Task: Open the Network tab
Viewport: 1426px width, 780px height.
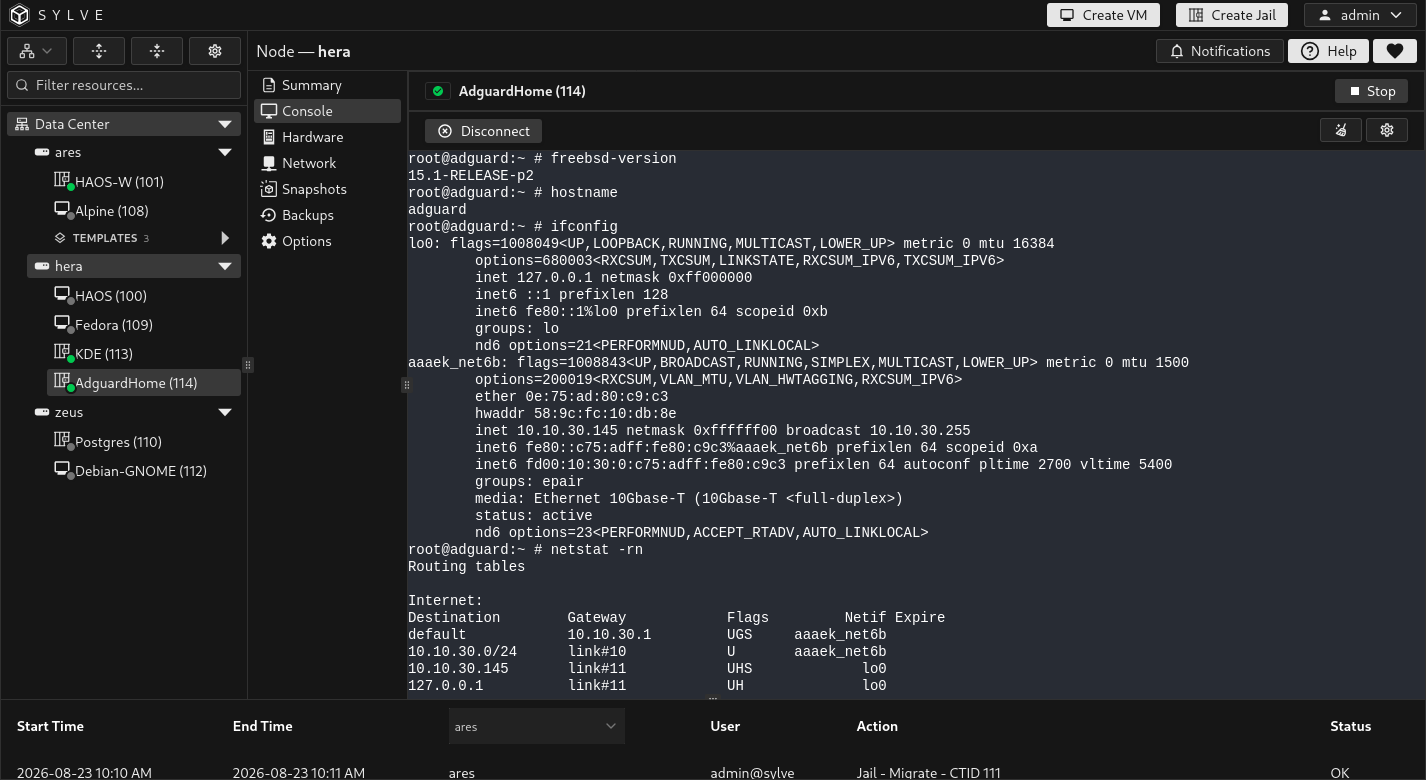Action: point(328,163)
